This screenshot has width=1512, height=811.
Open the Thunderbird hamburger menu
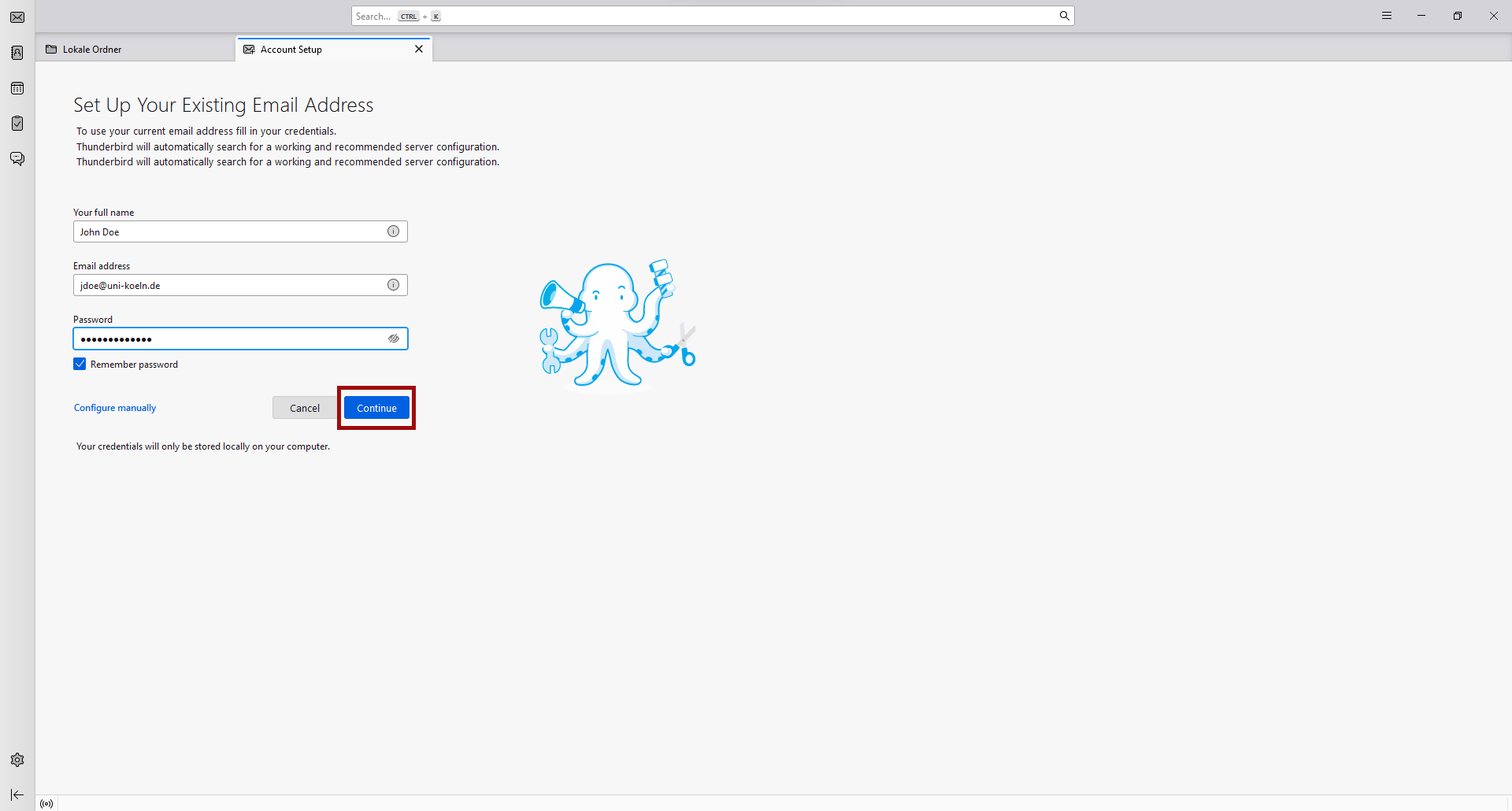coord(1387,16)
